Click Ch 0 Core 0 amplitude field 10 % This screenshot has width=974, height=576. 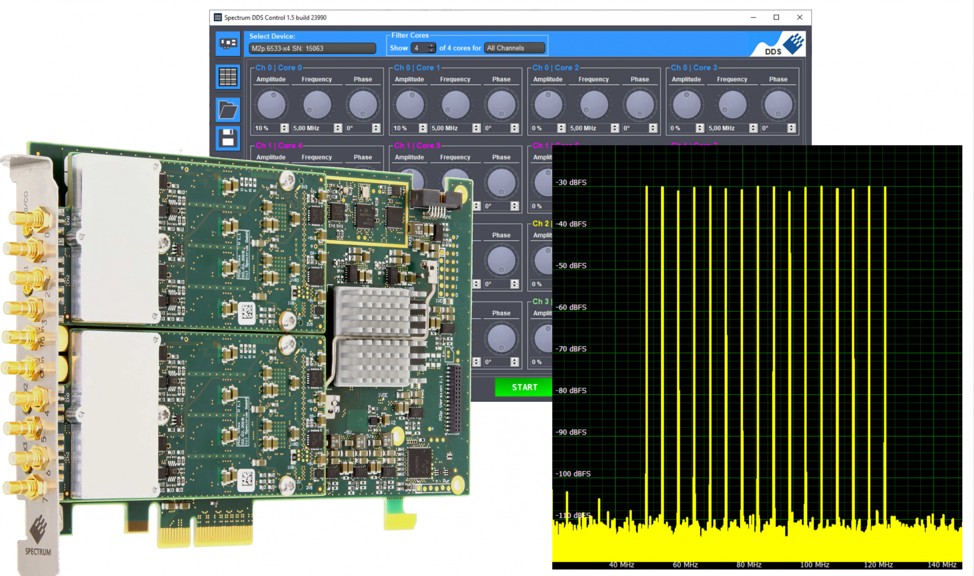(266, 128)
